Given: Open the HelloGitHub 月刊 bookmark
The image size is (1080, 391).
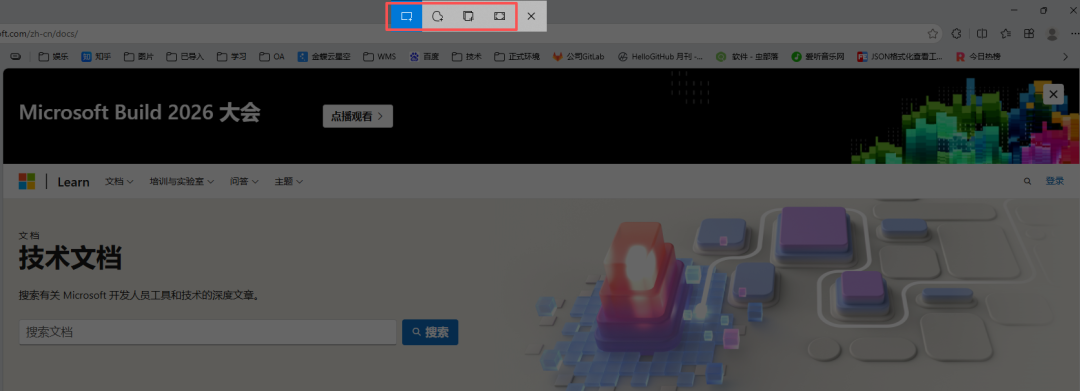Looking at the screenshot, I should 661,56.
